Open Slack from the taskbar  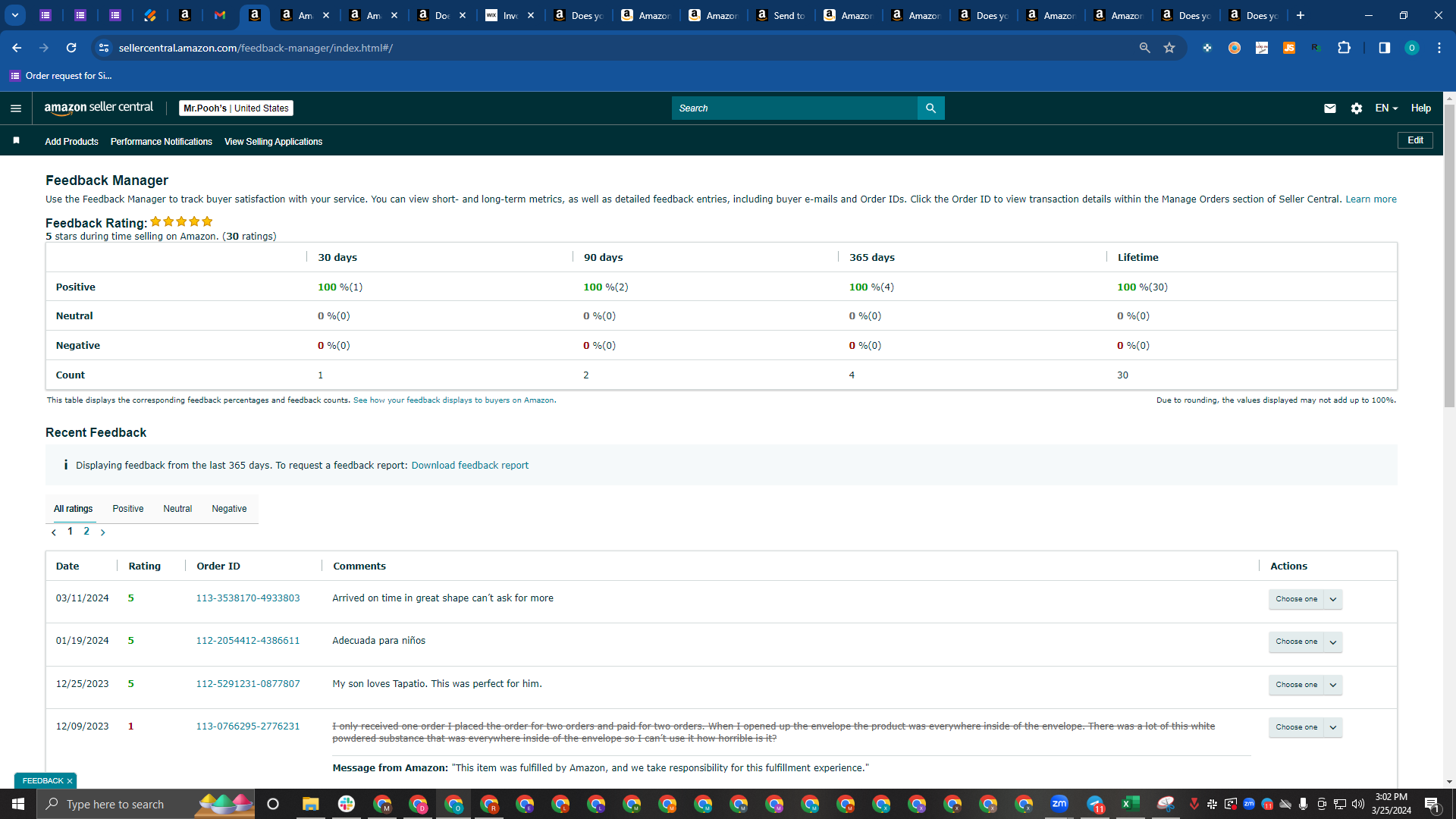point(347,804)
